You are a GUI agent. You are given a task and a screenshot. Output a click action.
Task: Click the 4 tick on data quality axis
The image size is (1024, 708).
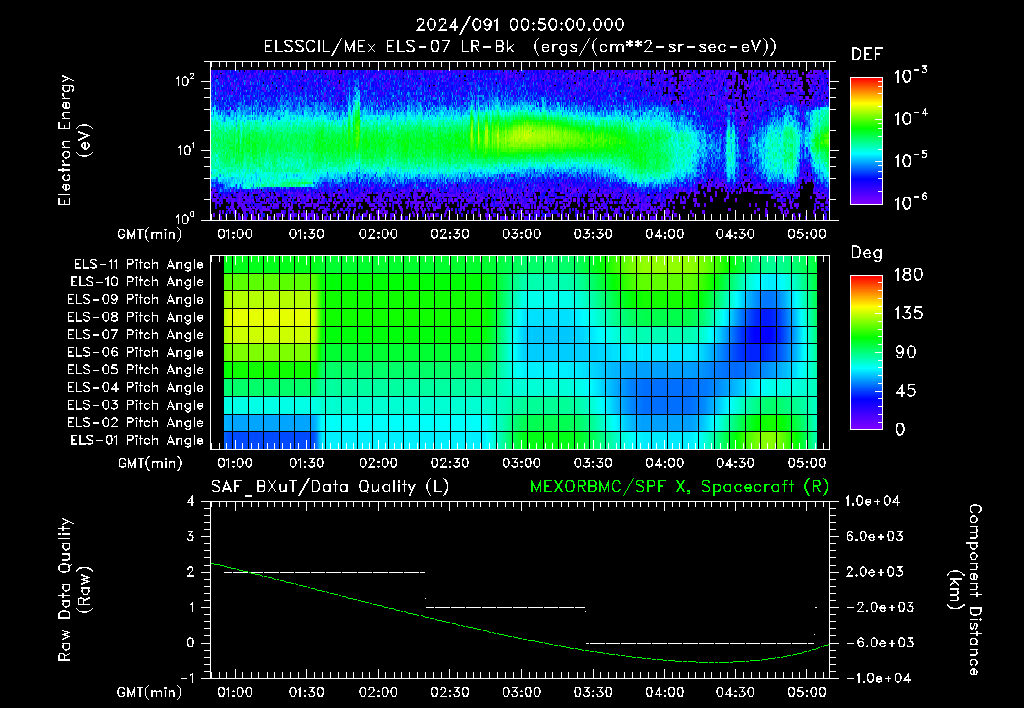click(191, 501)
